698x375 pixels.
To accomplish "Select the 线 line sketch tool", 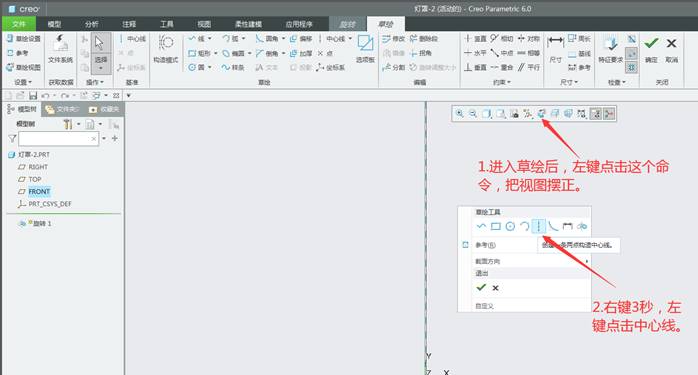I will (196, 39).
